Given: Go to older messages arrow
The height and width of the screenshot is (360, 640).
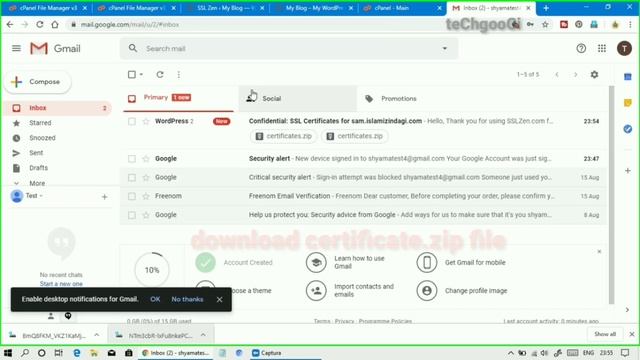Looking at the screenshot, I should 576,75.
